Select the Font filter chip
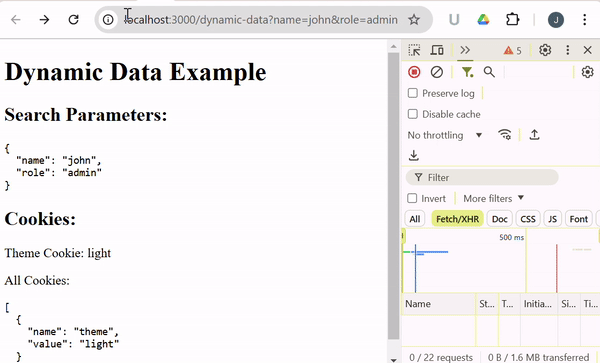Image resolution: width=600 pixels, height=363 pixels. [x=578, y=219]
